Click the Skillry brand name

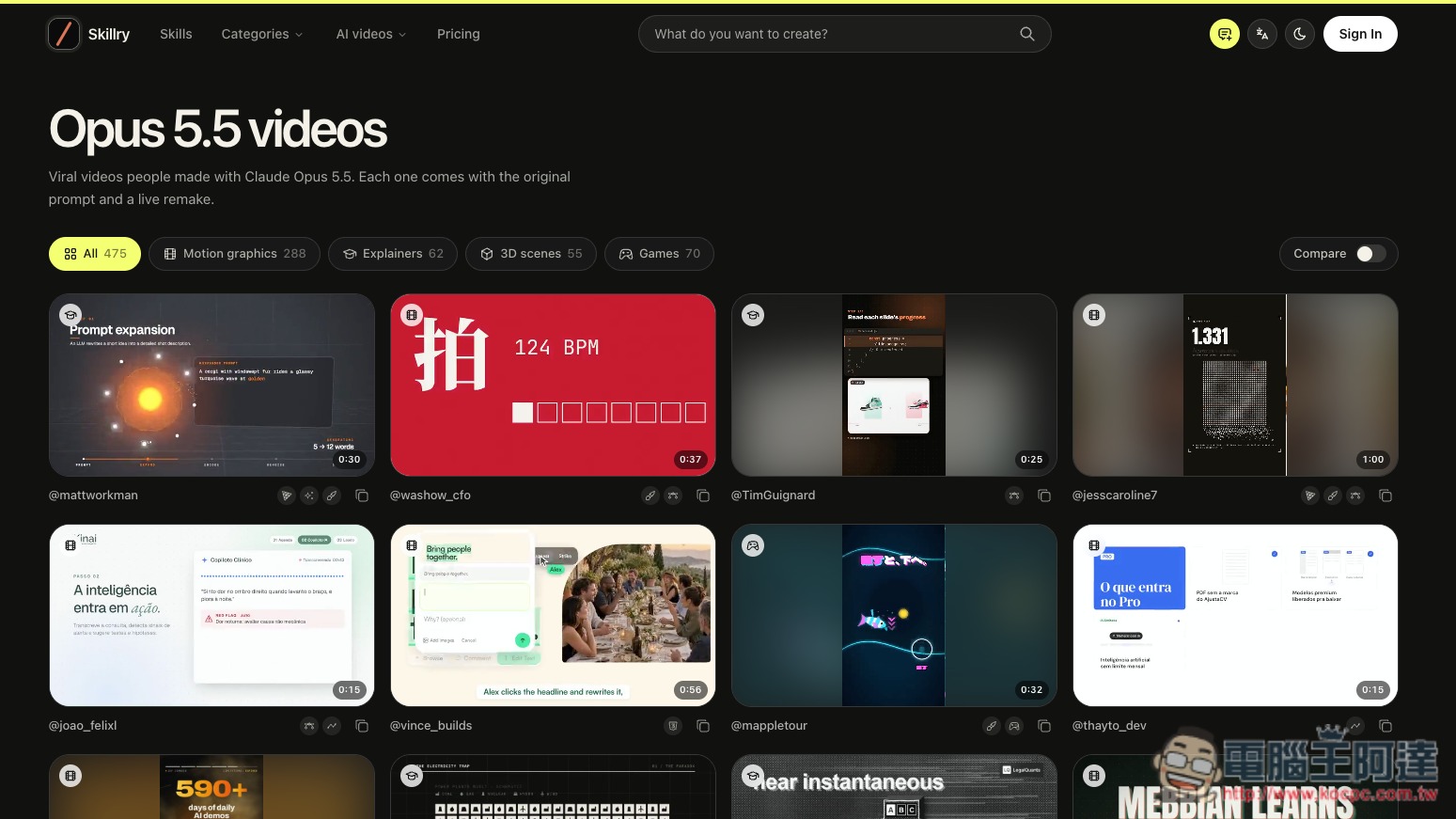pyautogui.click(x=109, y=34)
